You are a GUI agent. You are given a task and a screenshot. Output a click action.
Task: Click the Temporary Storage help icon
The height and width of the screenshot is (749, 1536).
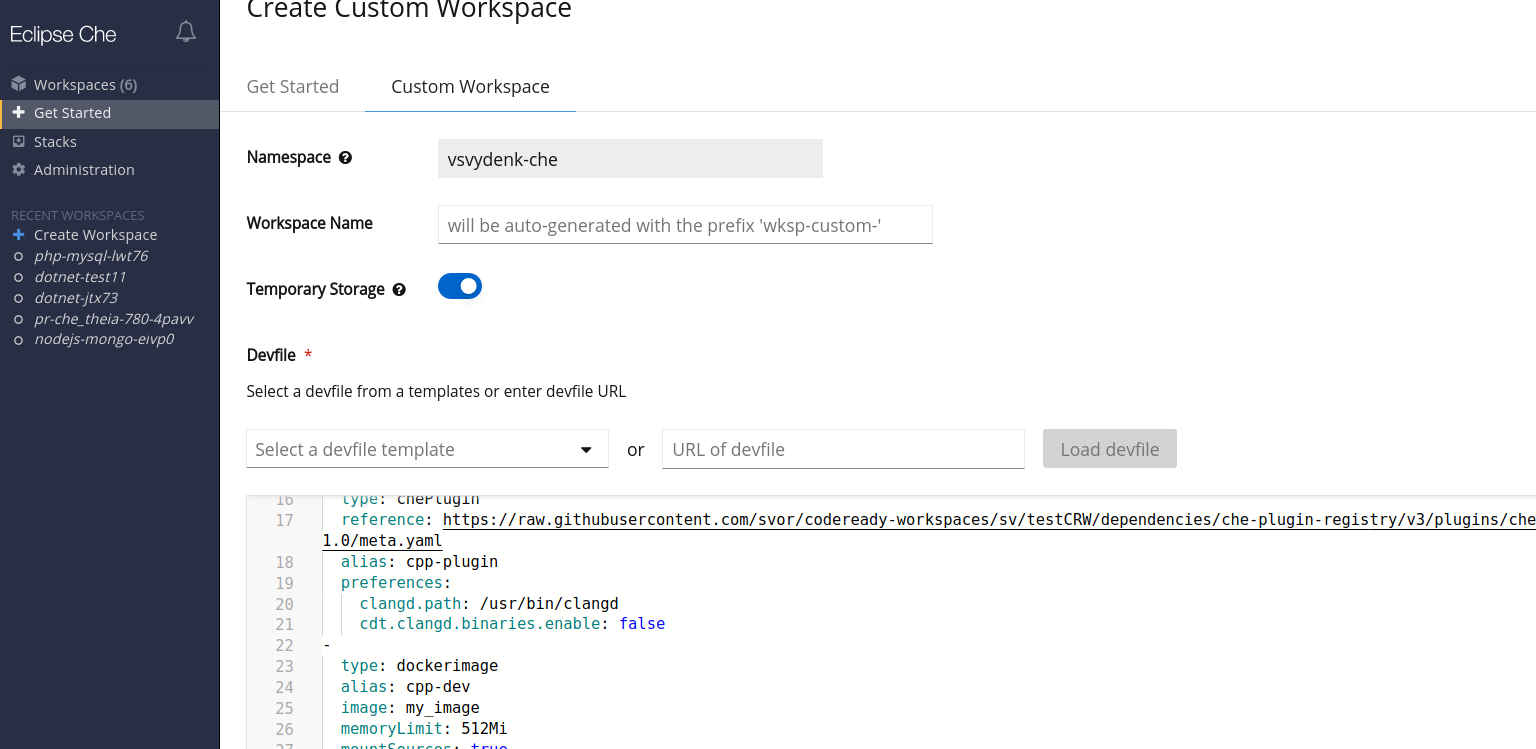[x=399, y=290]
